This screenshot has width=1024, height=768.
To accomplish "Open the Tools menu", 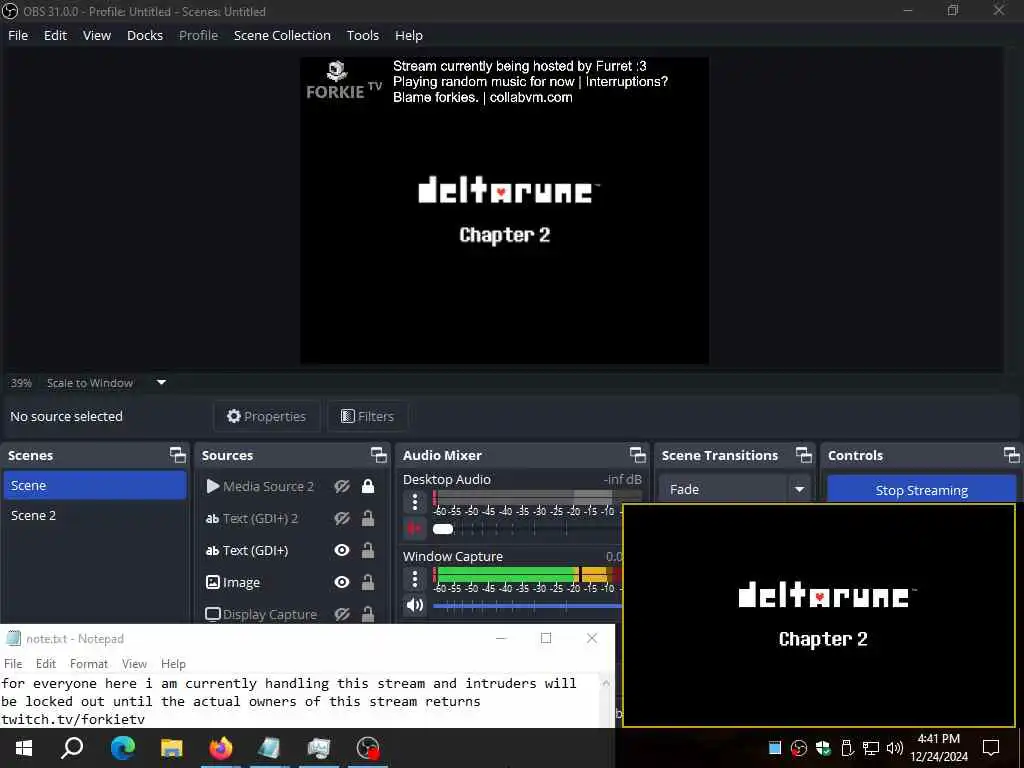I will [362, 35].
